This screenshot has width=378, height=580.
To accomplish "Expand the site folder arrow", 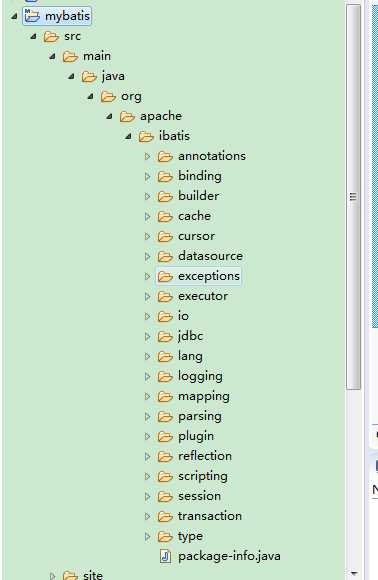I will (x=52, y=575).
